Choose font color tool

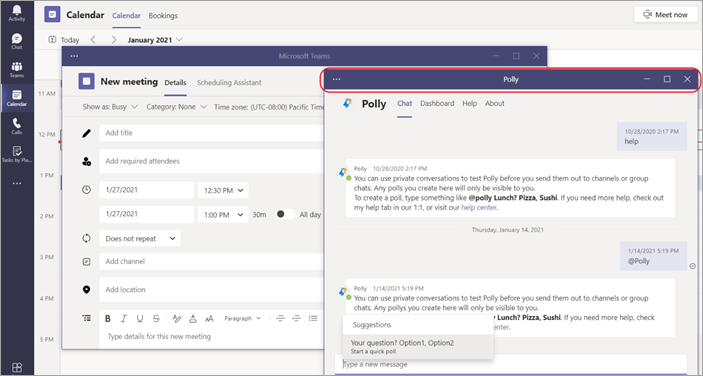[193, 318]
